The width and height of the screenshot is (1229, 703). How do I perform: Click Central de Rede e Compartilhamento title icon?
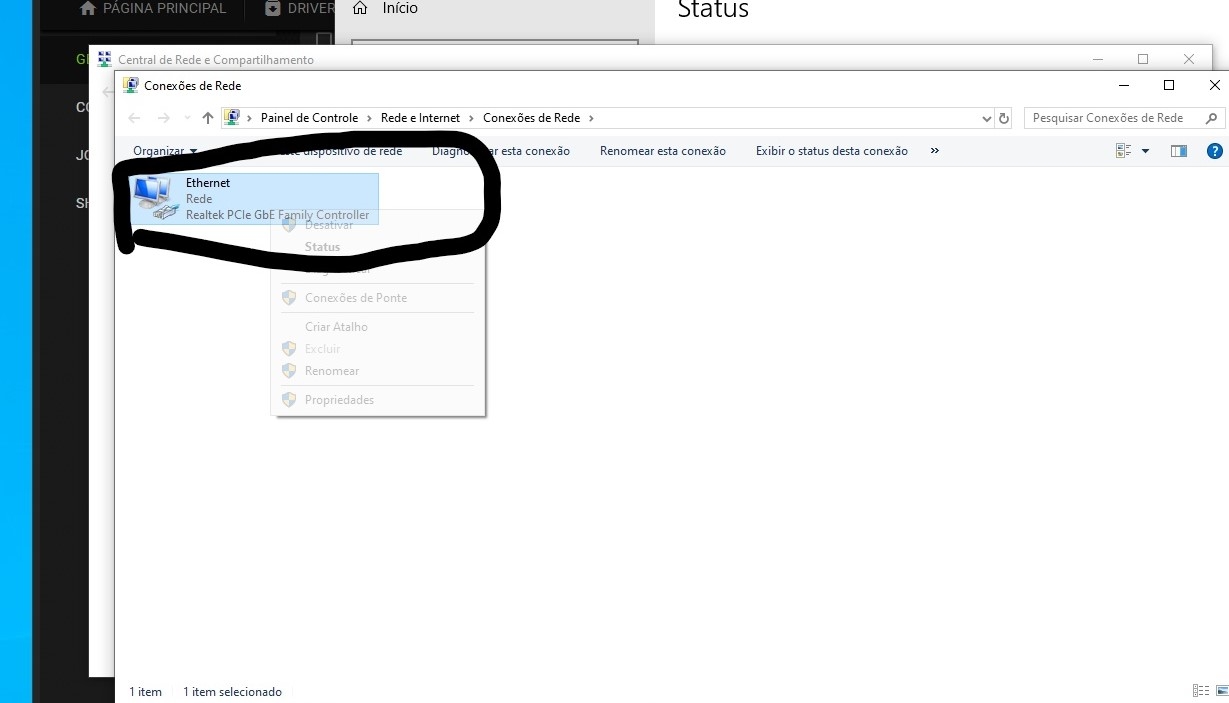tap(104, 60)
